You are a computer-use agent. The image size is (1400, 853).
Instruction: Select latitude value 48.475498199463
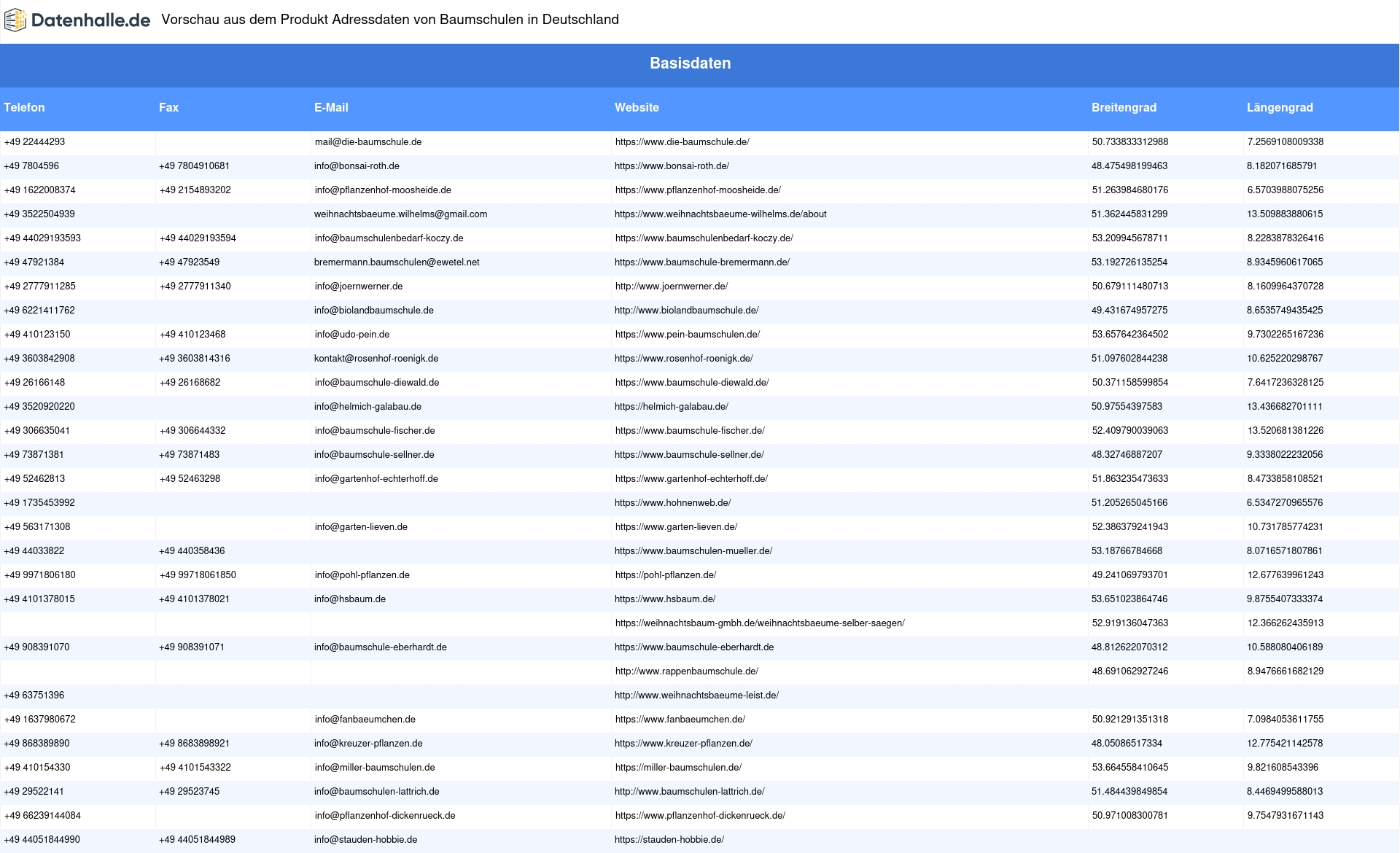pos(1129,166)
